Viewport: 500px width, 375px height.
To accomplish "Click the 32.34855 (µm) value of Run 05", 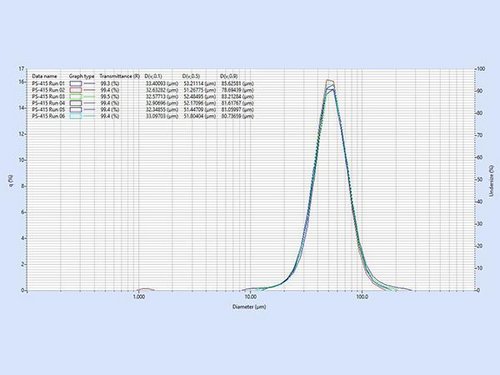I will [x=162, y=109].
